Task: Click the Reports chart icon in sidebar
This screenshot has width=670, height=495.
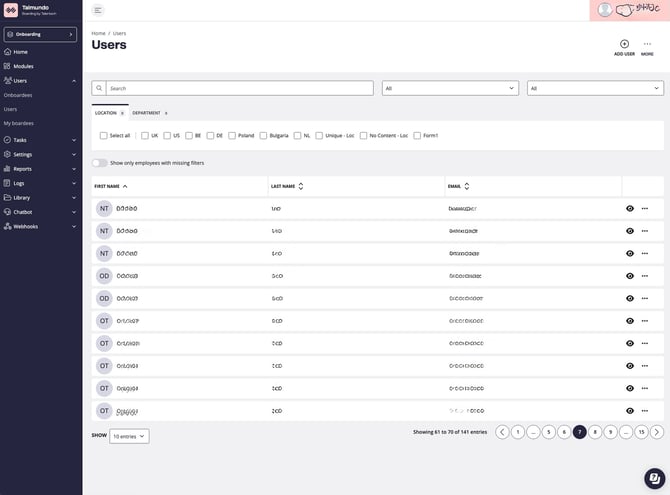Action: coord(7,169)
